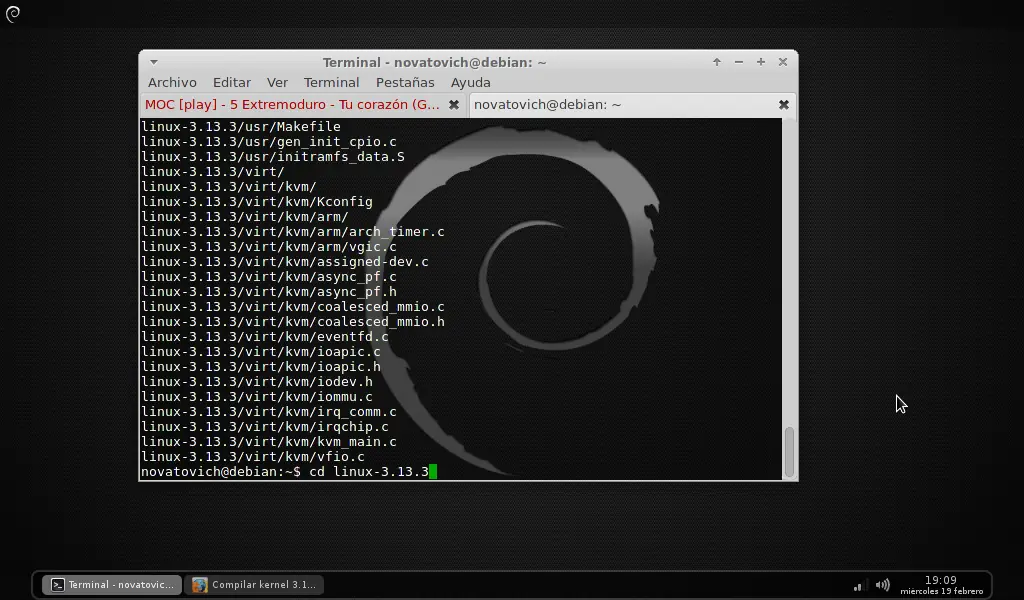Open the network signal tray icon

(x=860, y=585)
